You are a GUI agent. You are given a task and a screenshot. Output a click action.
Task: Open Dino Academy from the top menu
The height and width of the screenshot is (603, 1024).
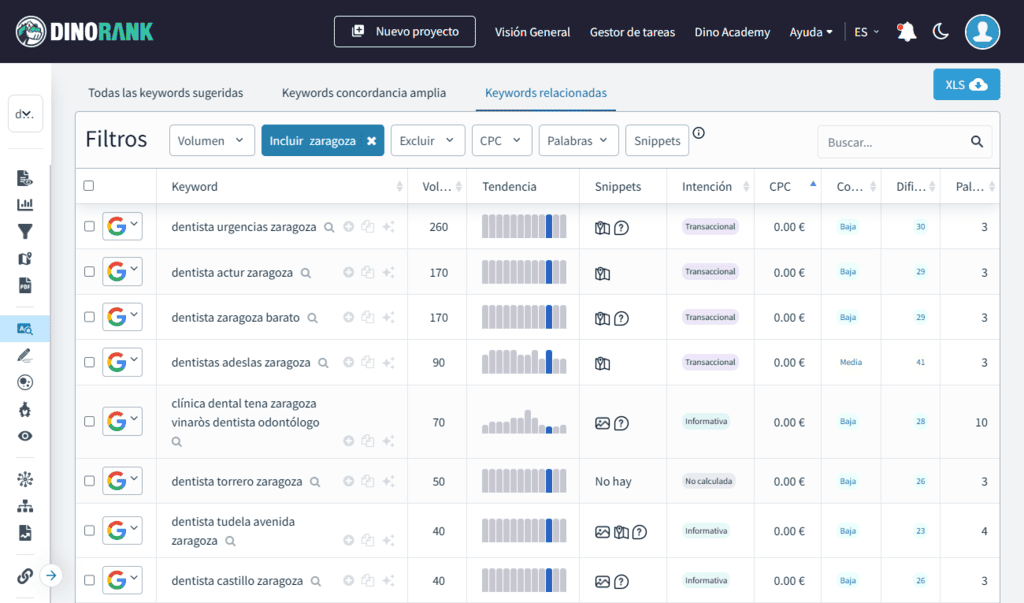(732, 32)
